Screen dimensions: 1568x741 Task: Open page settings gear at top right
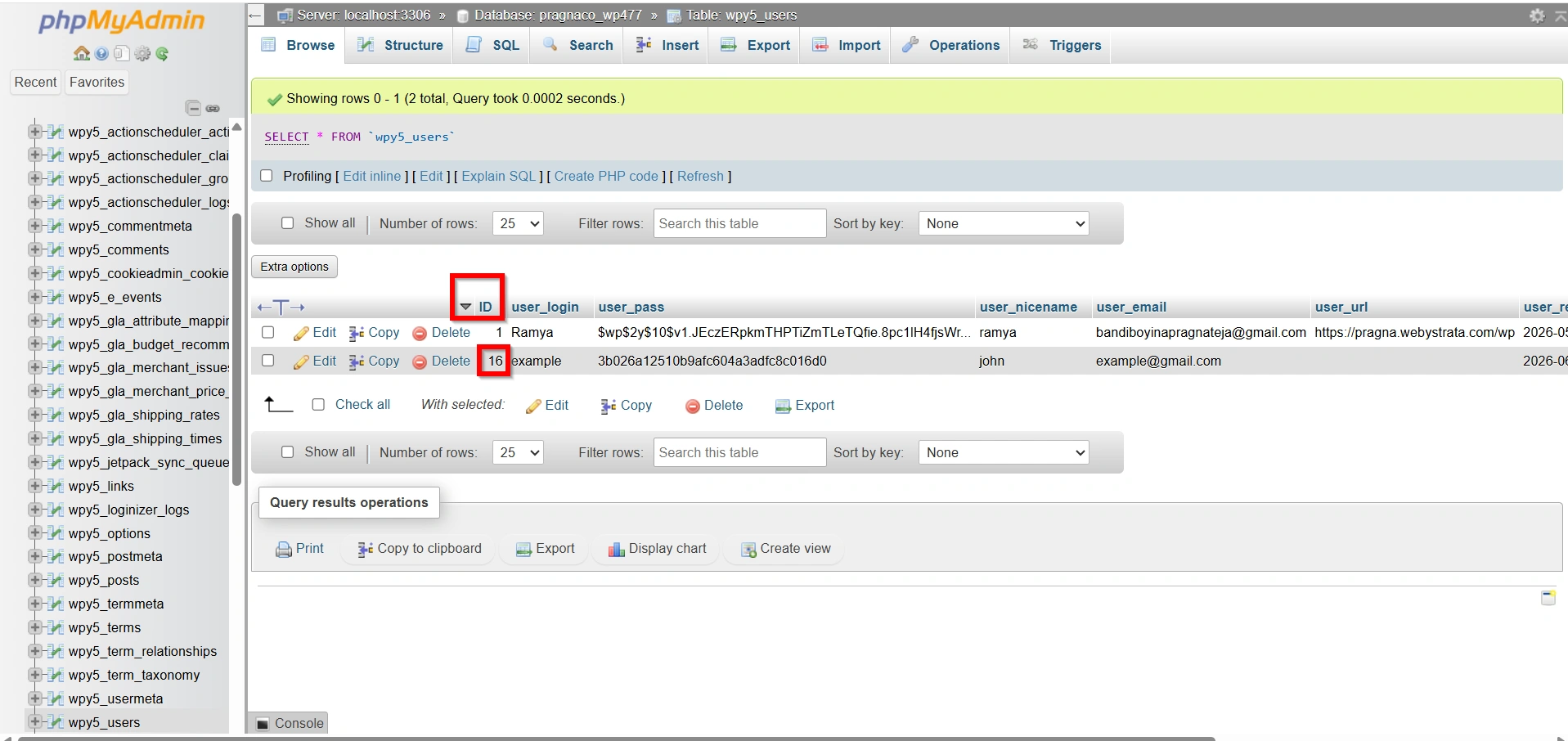(1537, 16)
